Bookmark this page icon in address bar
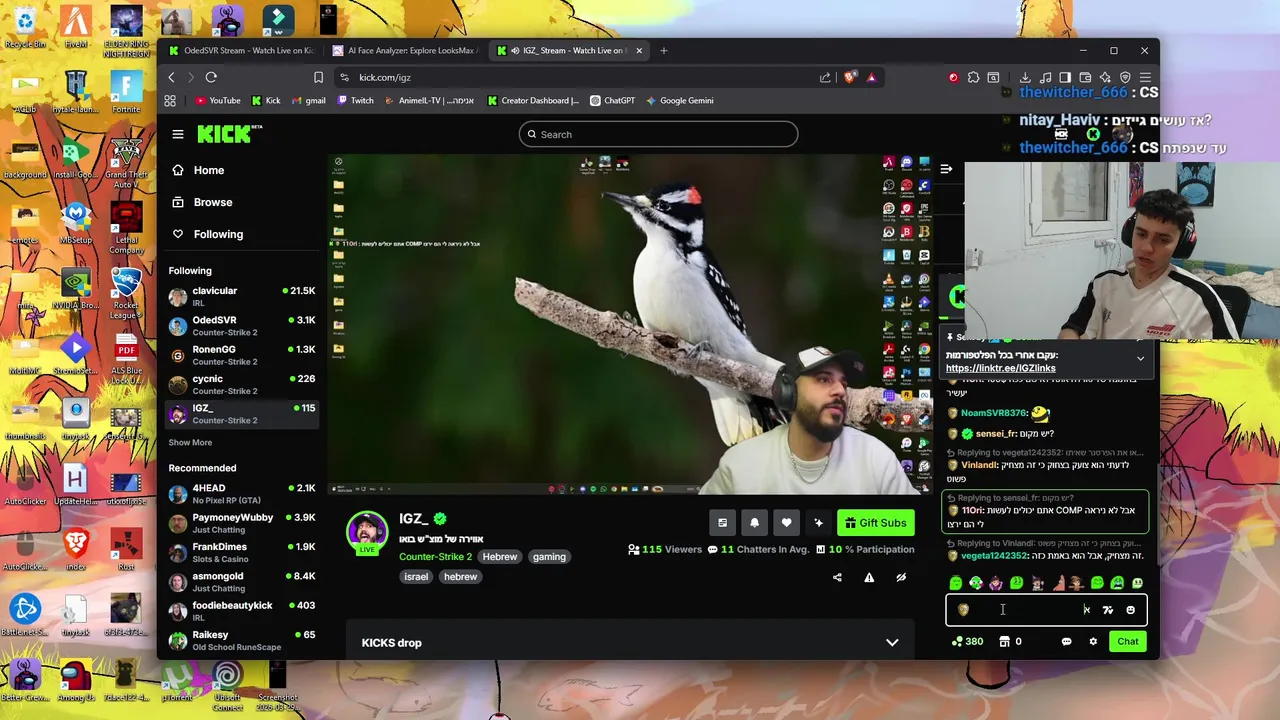This screenshot has height=720, width=1280. [318, 77]
